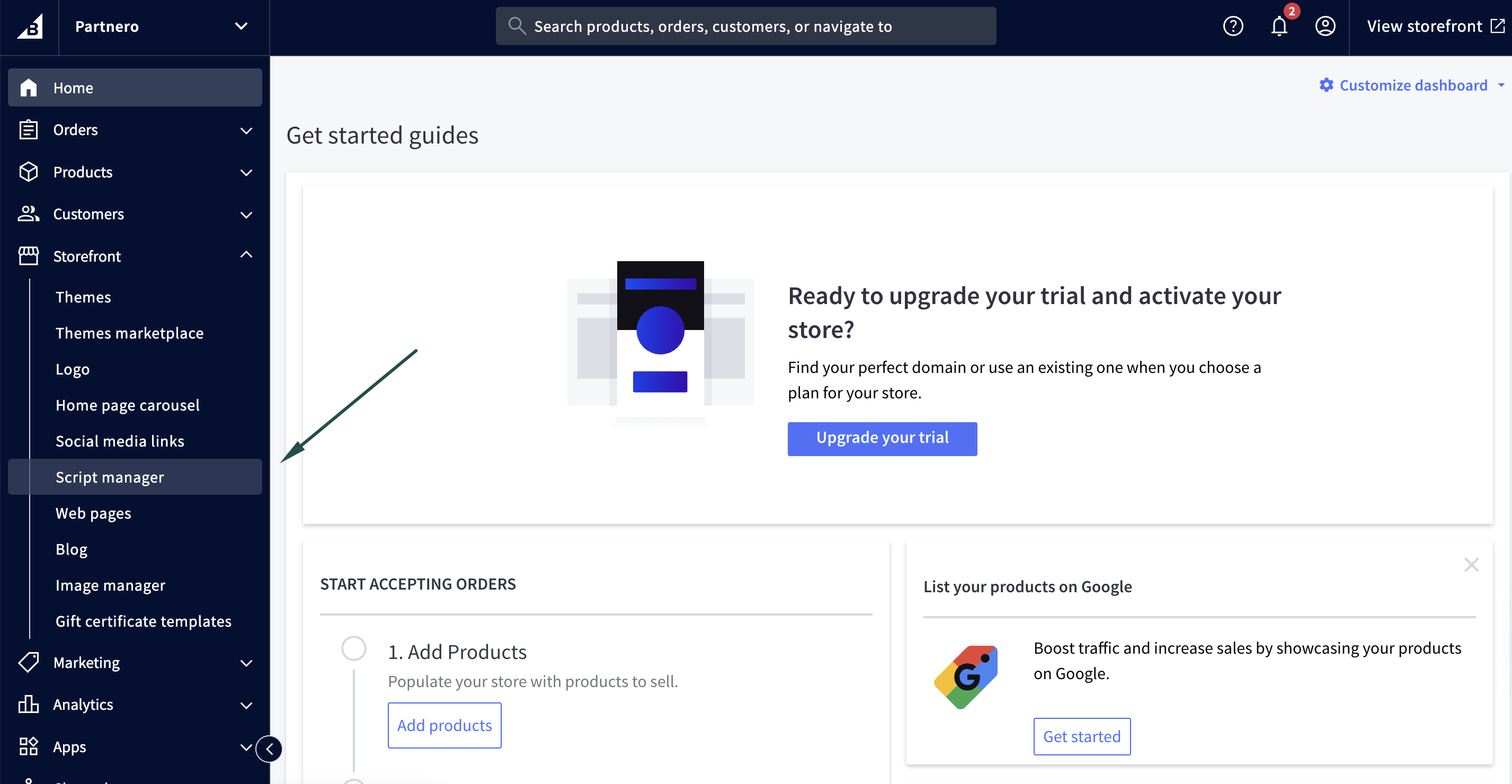Click the Home house icon
The height and width of the screenshot is (784, 1512).
click(28, 87)
